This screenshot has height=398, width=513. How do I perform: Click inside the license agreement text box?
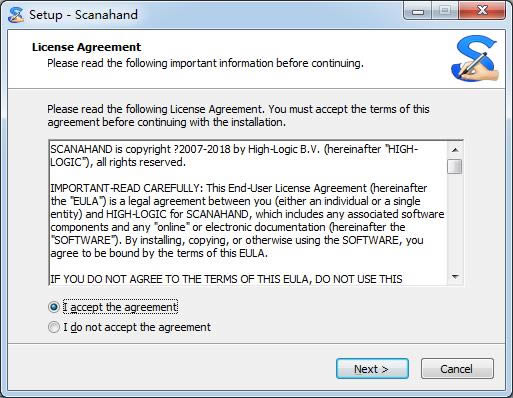coord(248,213)
